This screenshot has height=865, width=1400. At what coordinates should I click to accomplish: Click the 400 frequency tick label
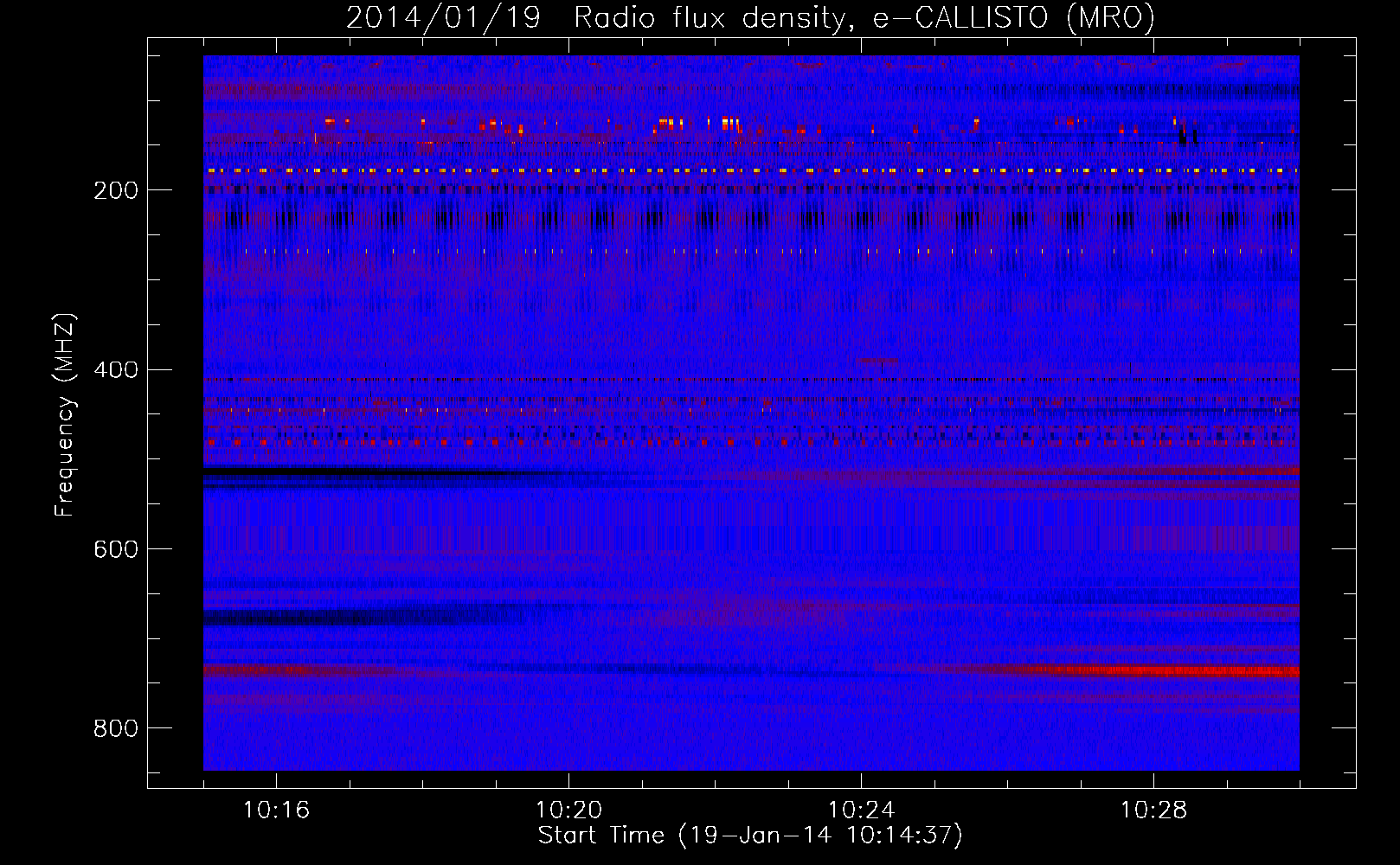pyautogui.click(x=116, y=370)
